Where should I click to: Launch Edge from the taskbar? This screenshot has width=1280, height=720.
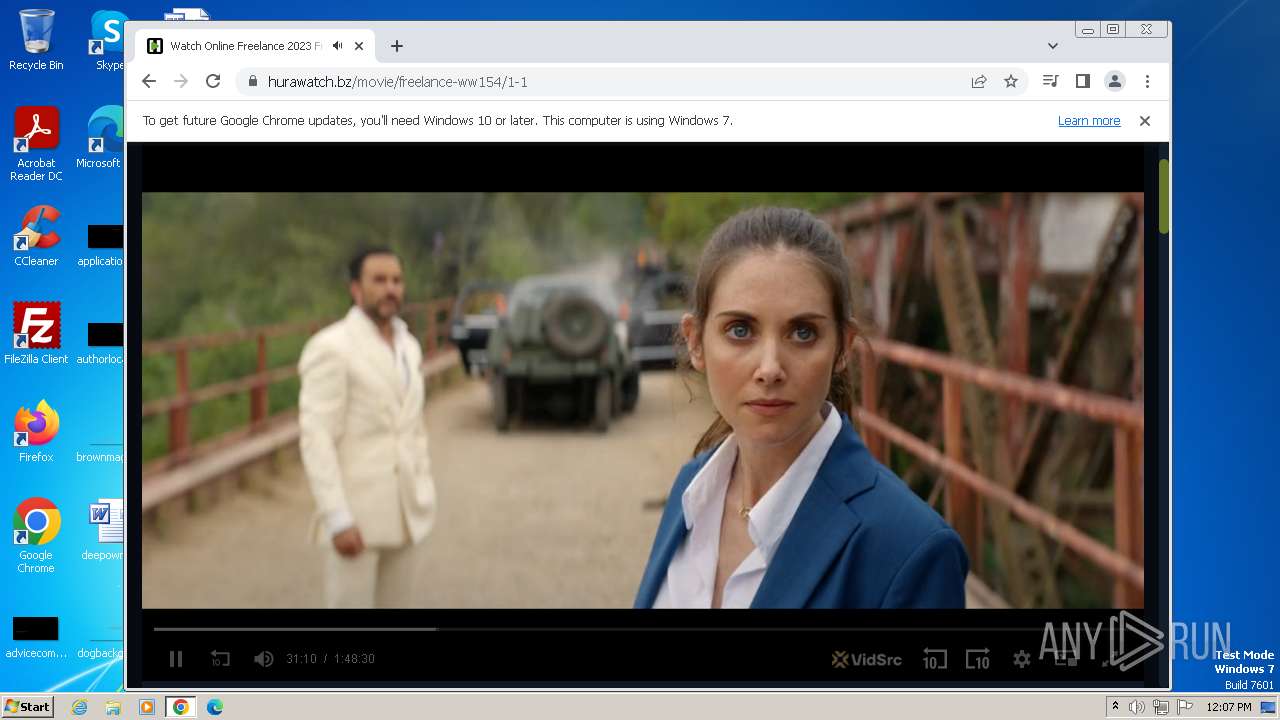(214, 707)
